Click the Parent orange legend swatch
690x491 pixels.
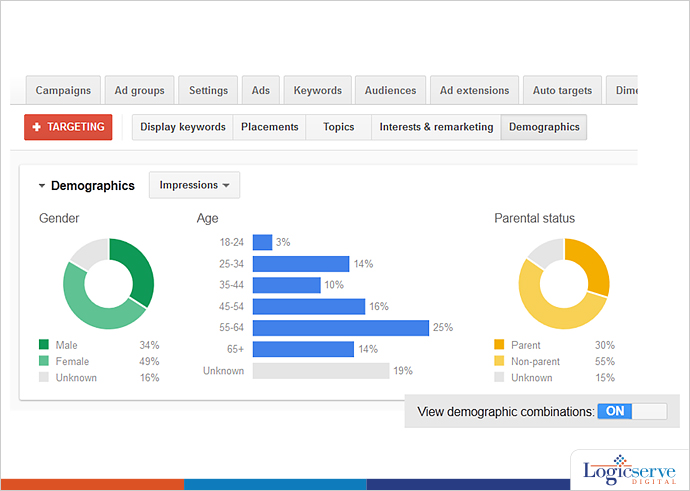[500, 345]
